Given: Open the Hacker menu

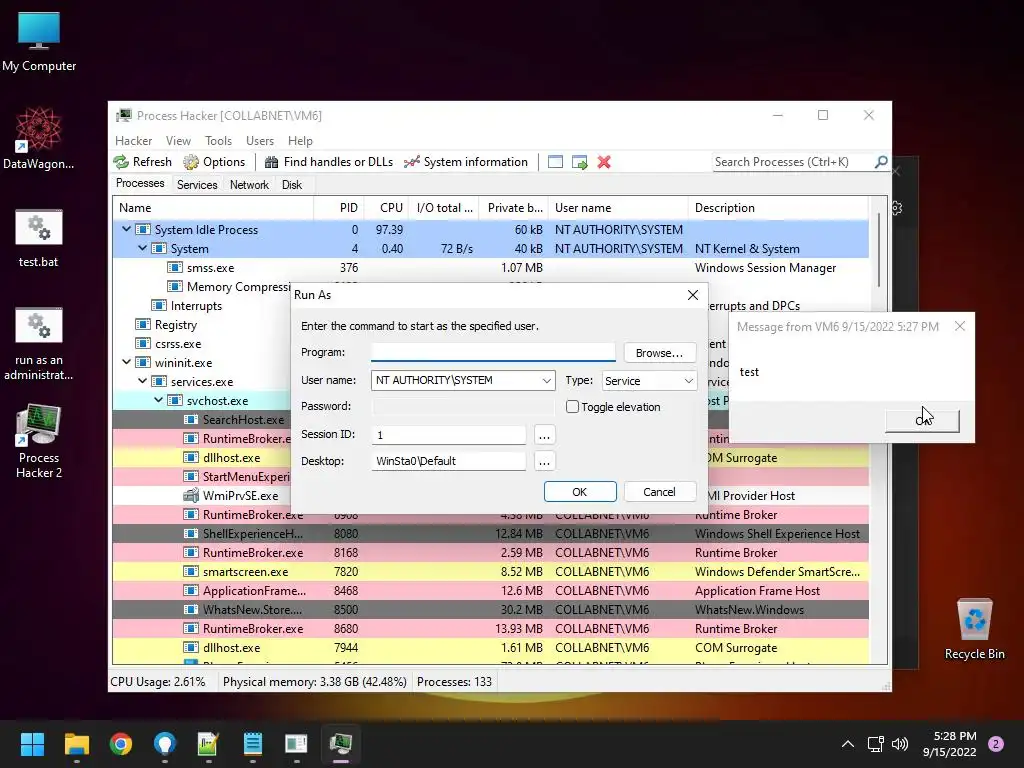Looking at the screenshot, I should (x=133, y=140).
